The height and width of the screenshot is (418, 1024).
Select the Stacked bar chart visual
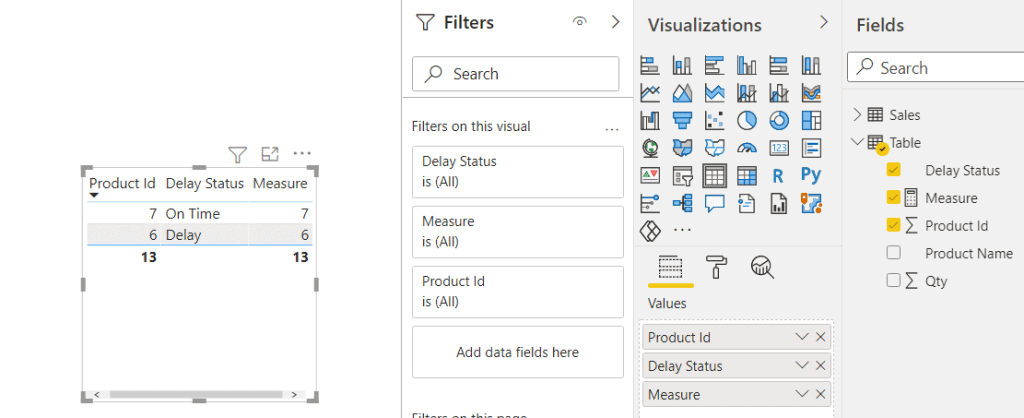tap(650, 65)
